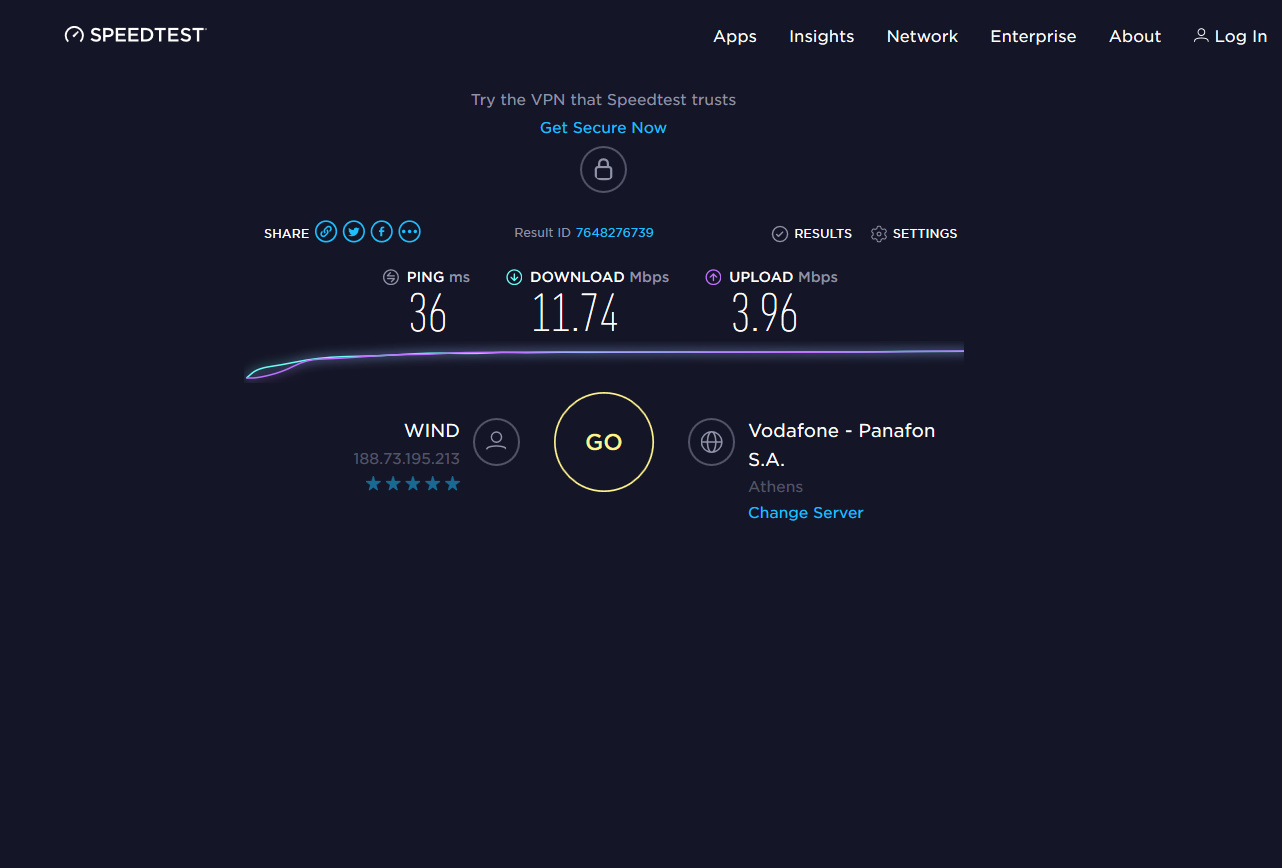Click the server globe icon

(711, 441)
